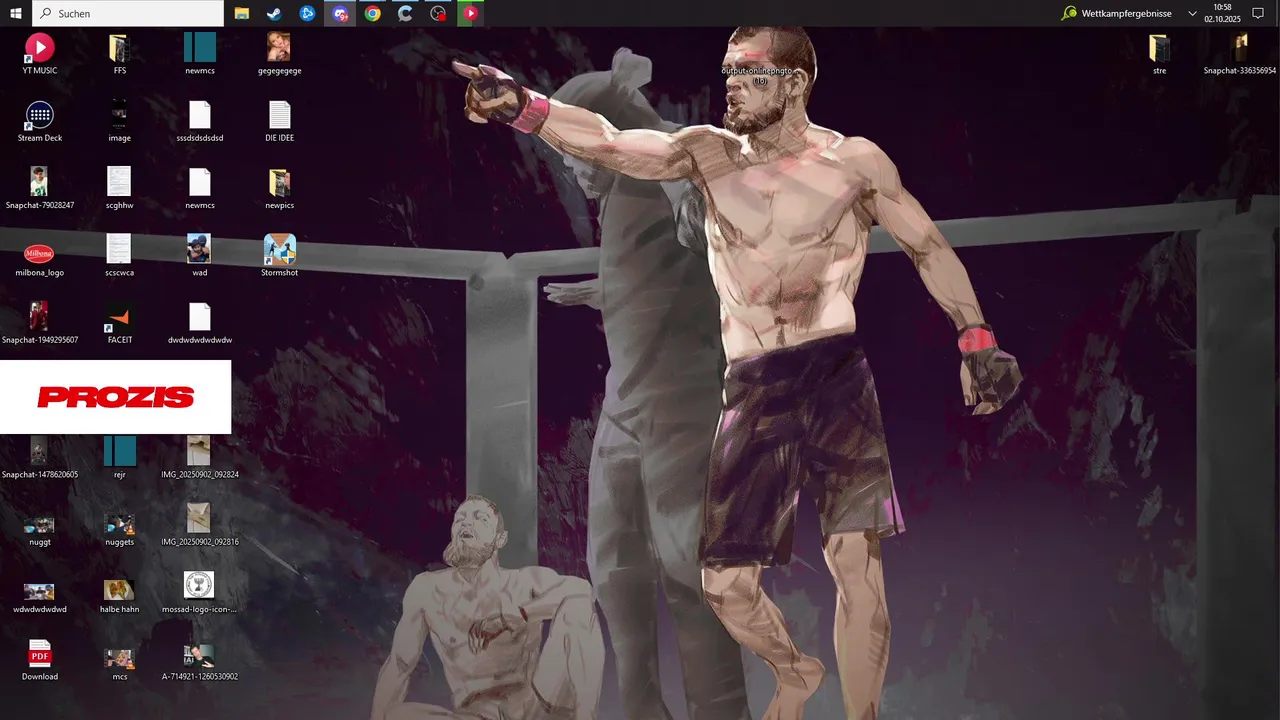The image size is (1280, 720).
Task: Select the Snapchat-1478620605 picture file
Action: point(39,457)
